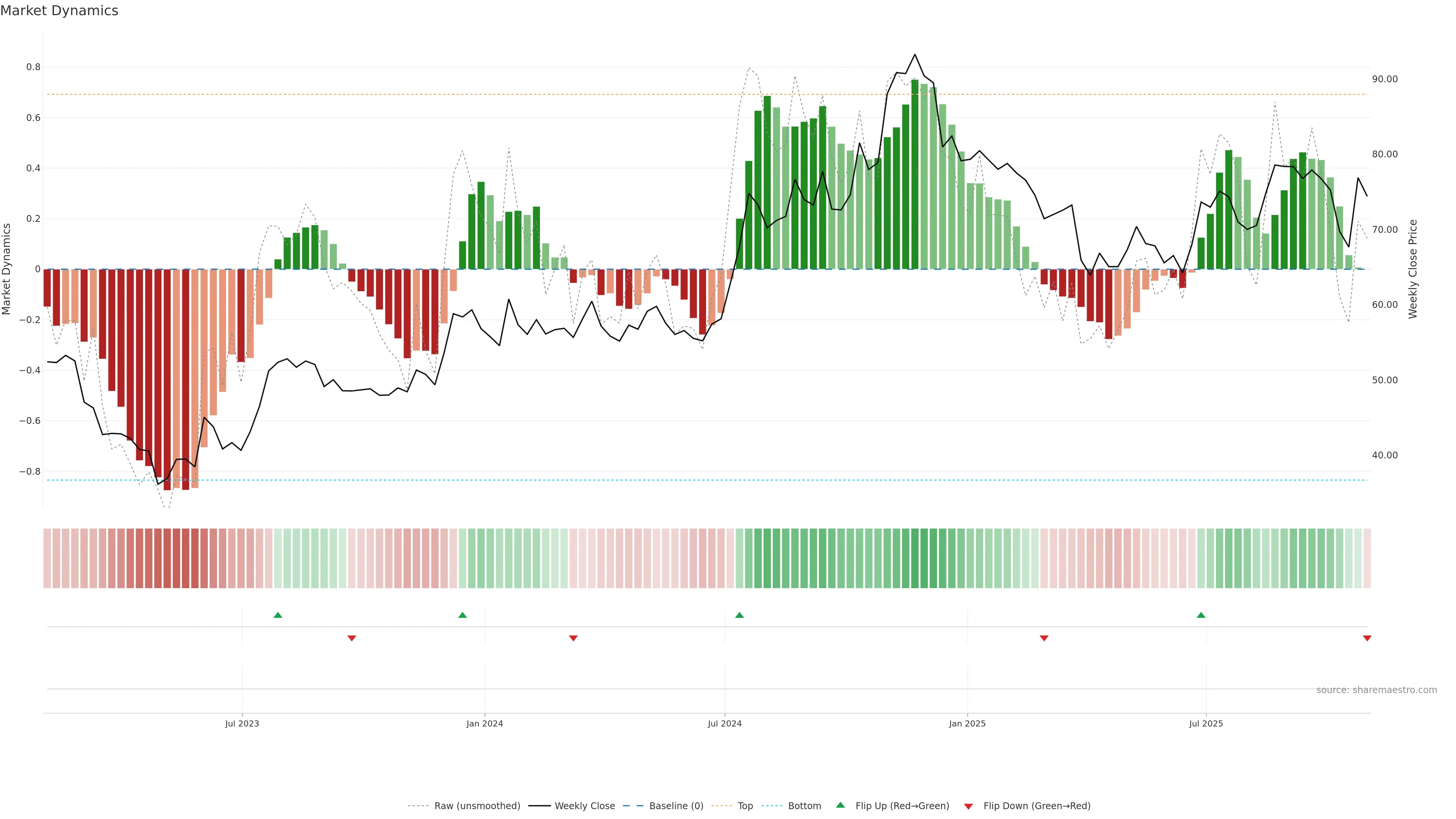
Task: Toggle the Top legend entry
Action: [x=745, y=806]
